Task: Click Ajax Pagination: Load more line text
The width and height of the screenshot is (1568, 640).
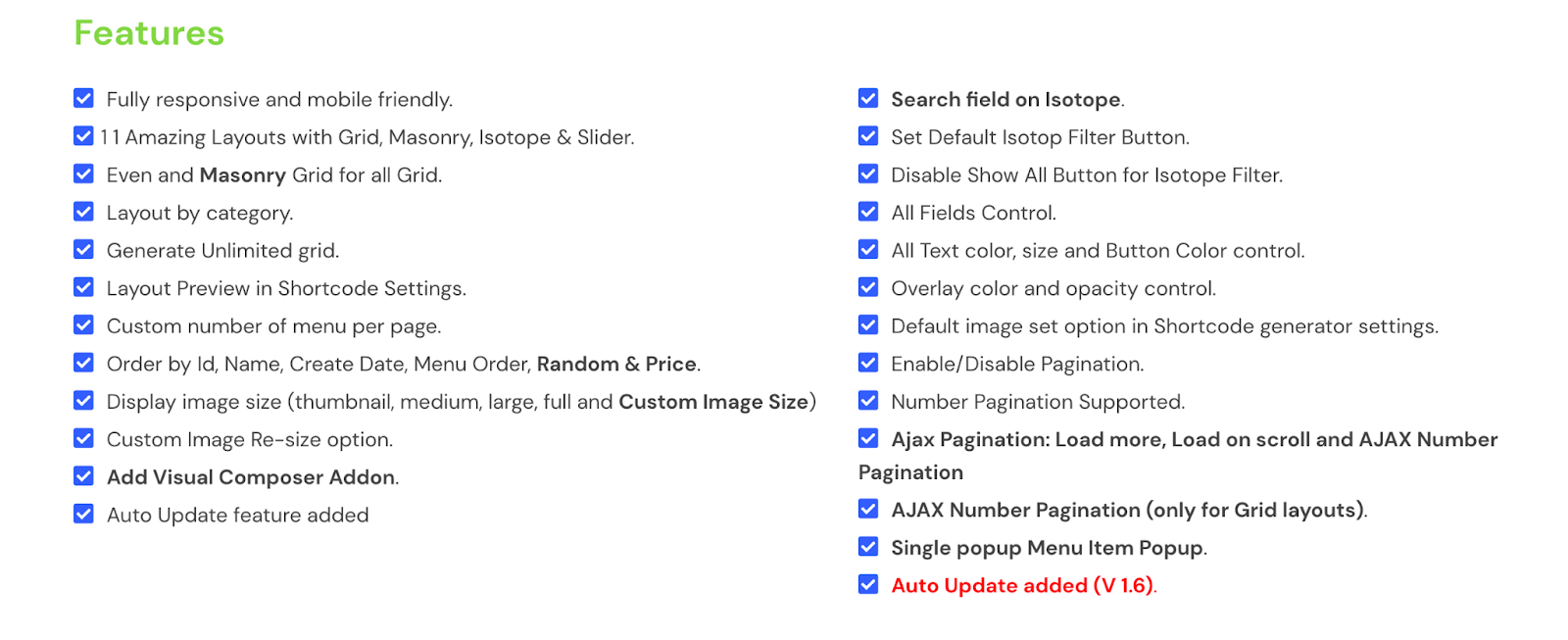Action: pos(1194,440)
